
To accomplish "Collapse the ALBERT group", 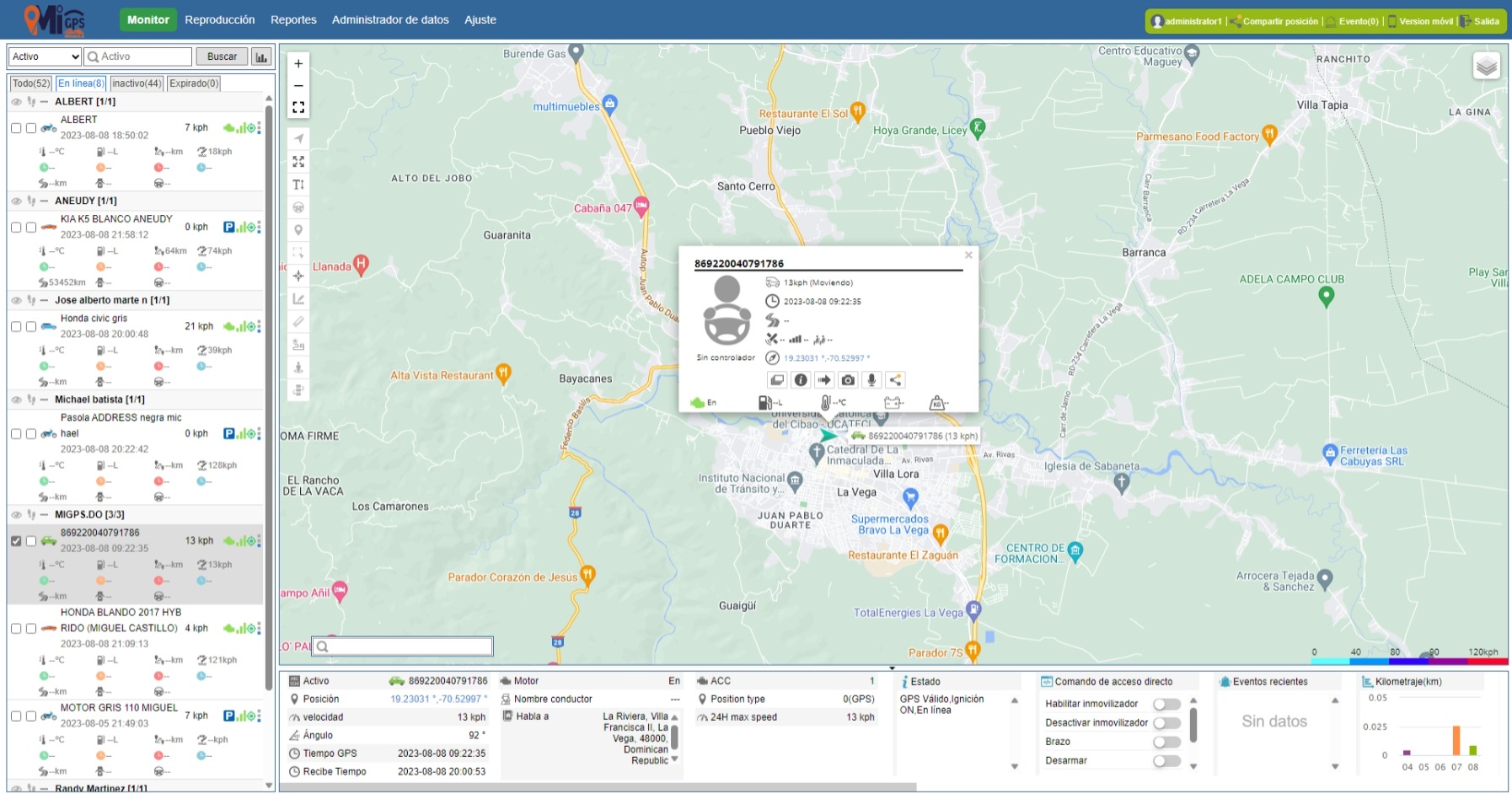I will [x=44, y=102].
